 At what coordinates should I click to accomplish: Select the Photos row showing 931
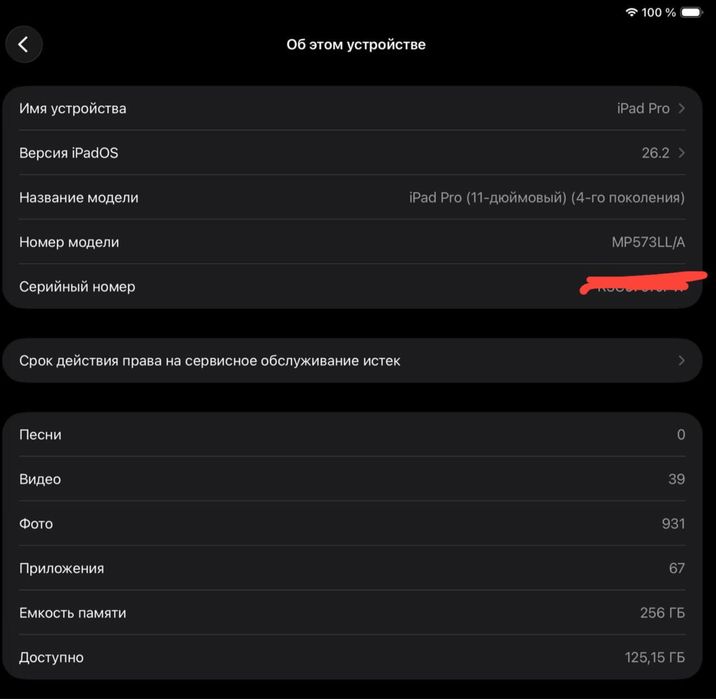click(350, 524)
